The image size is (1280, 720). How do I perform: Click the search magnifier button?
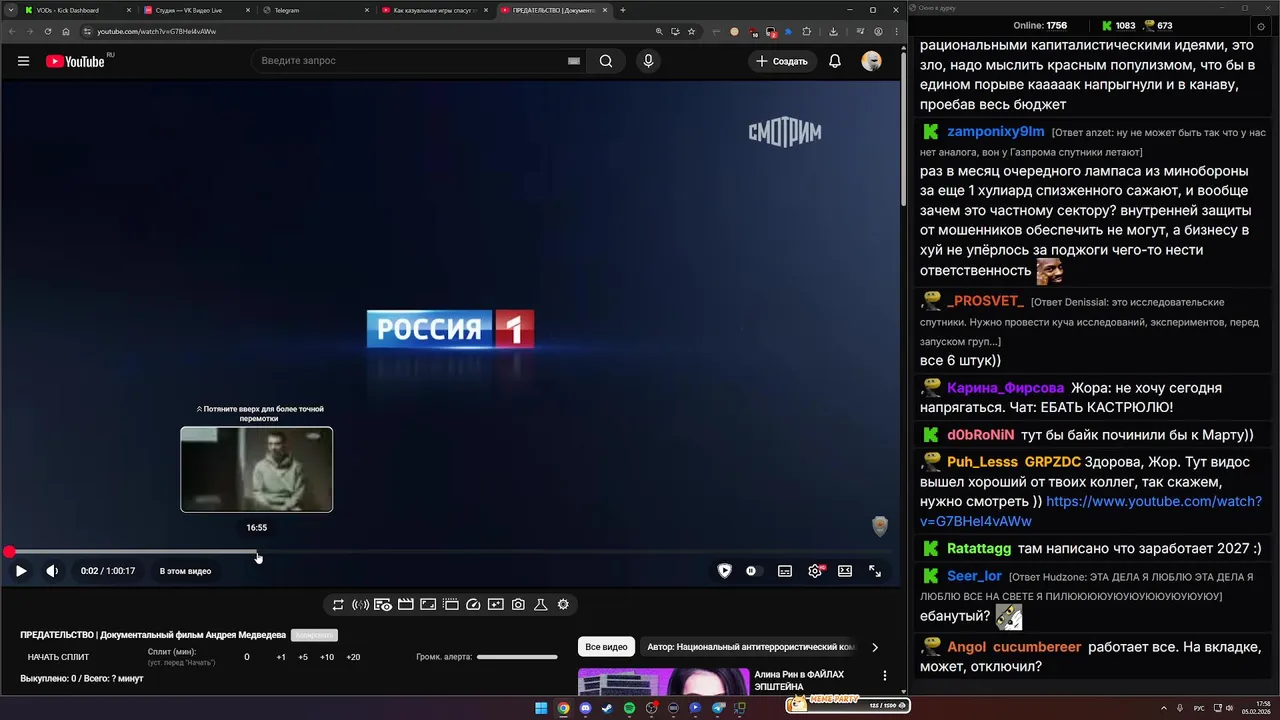pyautogui.click(x=606, y=61)
